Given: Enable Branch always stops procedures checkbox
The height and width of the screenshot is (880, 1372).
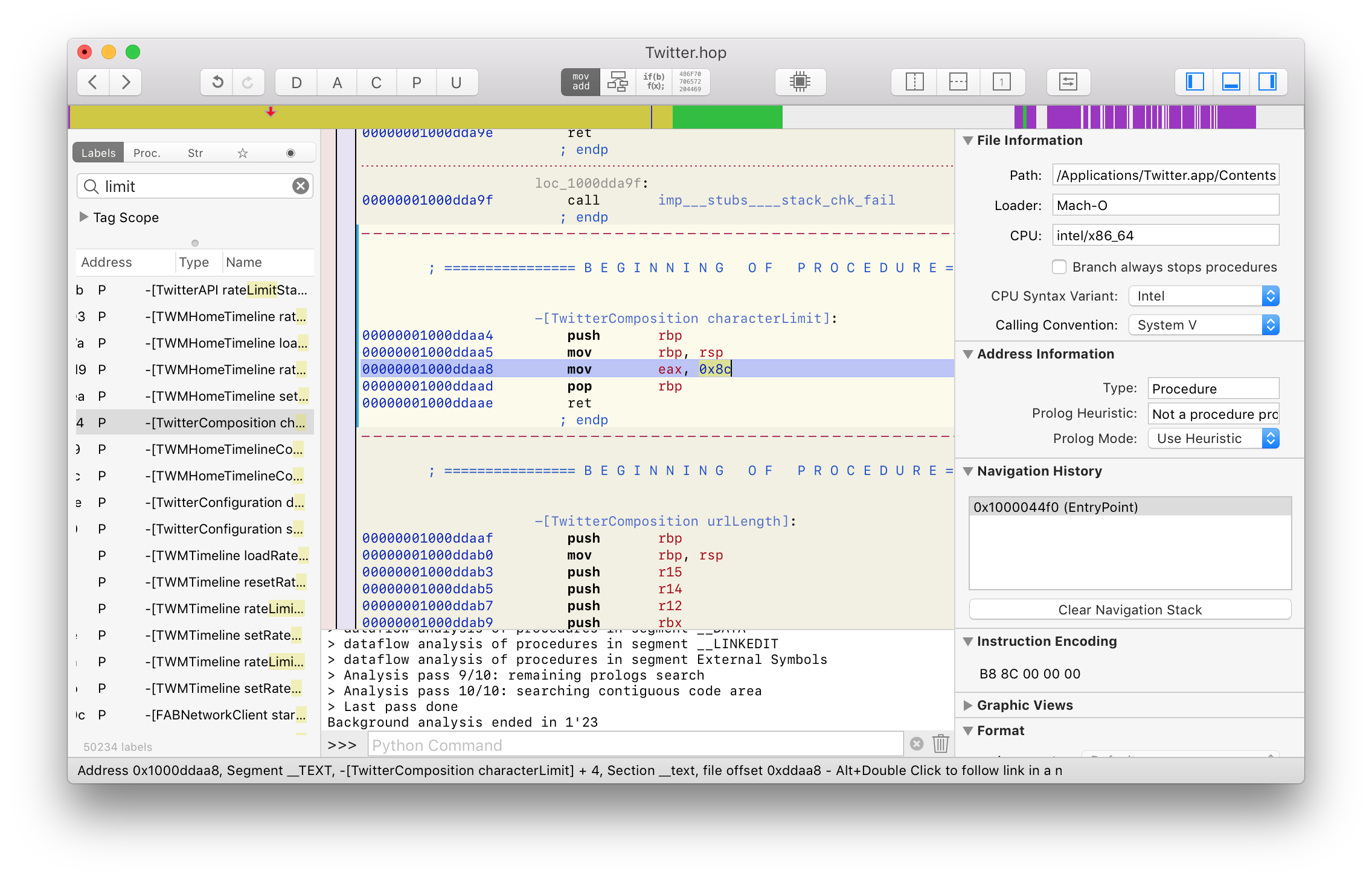Looking at the screenshot, I should 1059,267.
